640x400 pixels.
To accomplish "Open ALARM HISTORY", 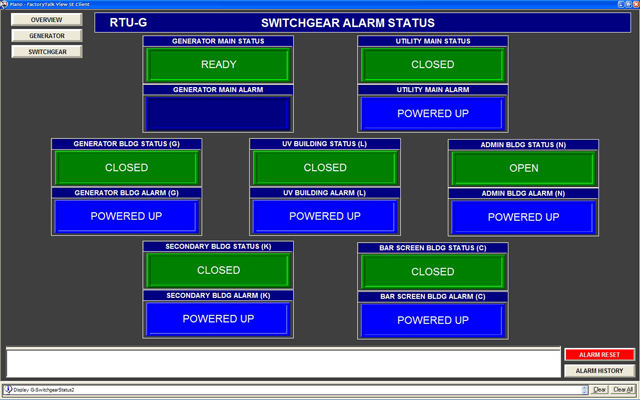I will (599, 370).
